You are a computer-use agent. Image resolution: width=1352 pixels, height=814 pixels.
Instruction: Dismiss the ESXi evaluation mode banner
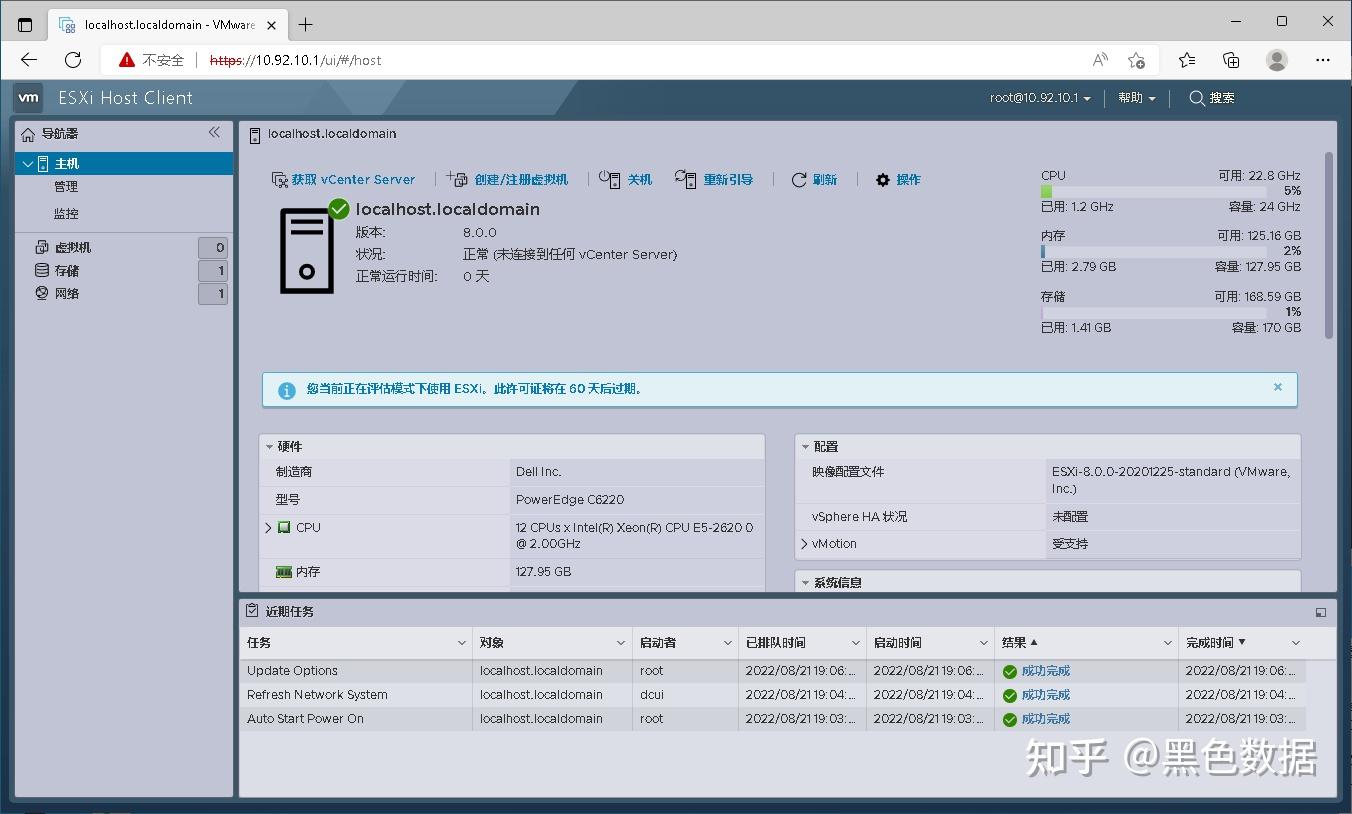1277,387
